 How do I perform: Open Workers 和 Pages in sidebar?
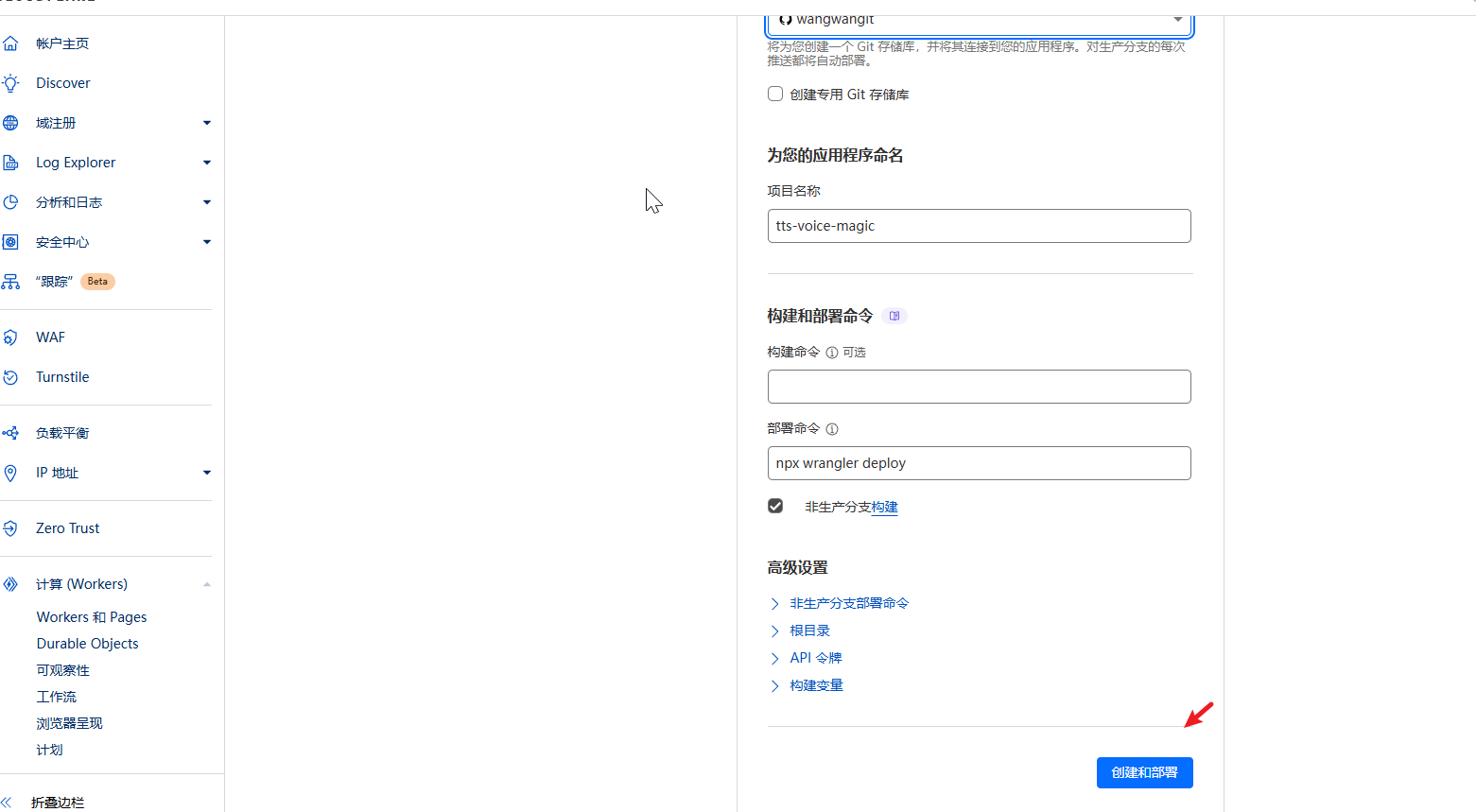tap(92, 617)
